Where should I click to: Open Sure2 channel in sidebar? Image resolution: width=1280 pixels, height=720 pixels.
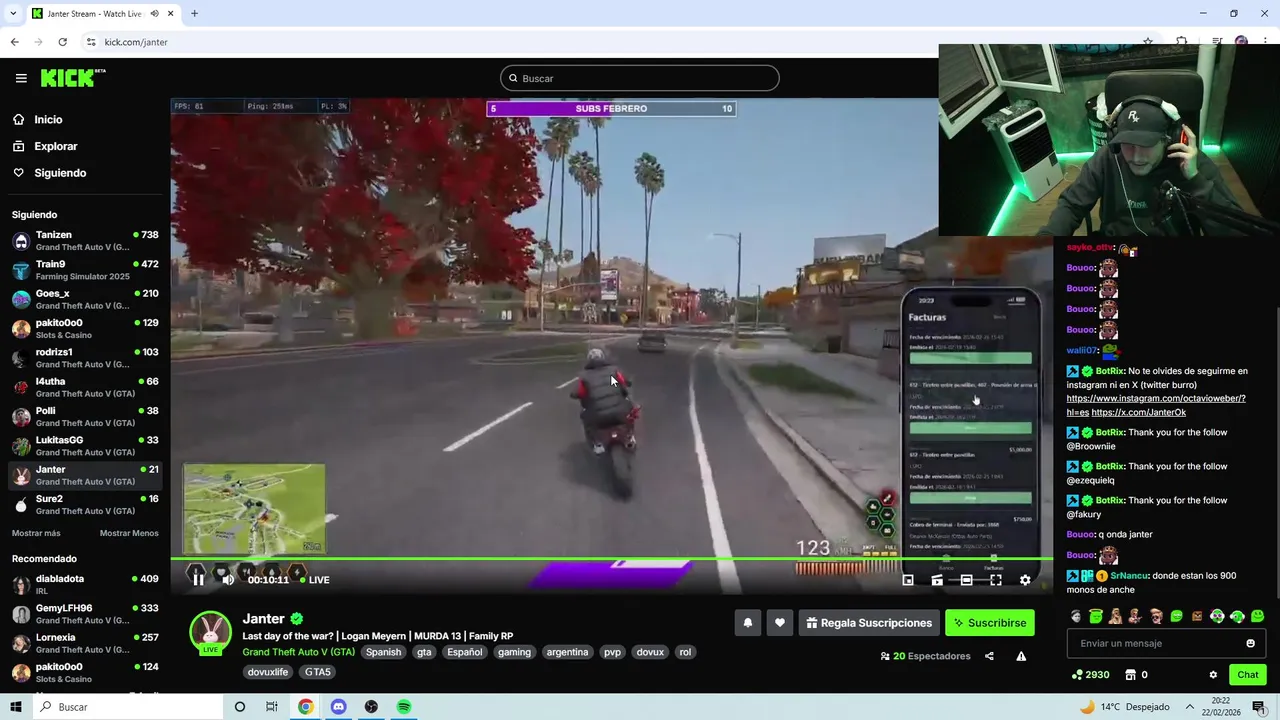pyautogui.click(x=85, y=504)
